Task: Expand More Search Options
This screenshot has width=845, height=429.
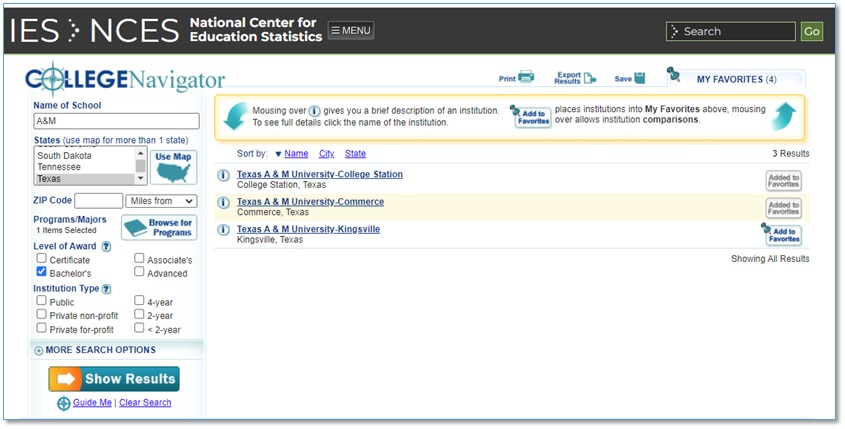Action: point(95,350)
